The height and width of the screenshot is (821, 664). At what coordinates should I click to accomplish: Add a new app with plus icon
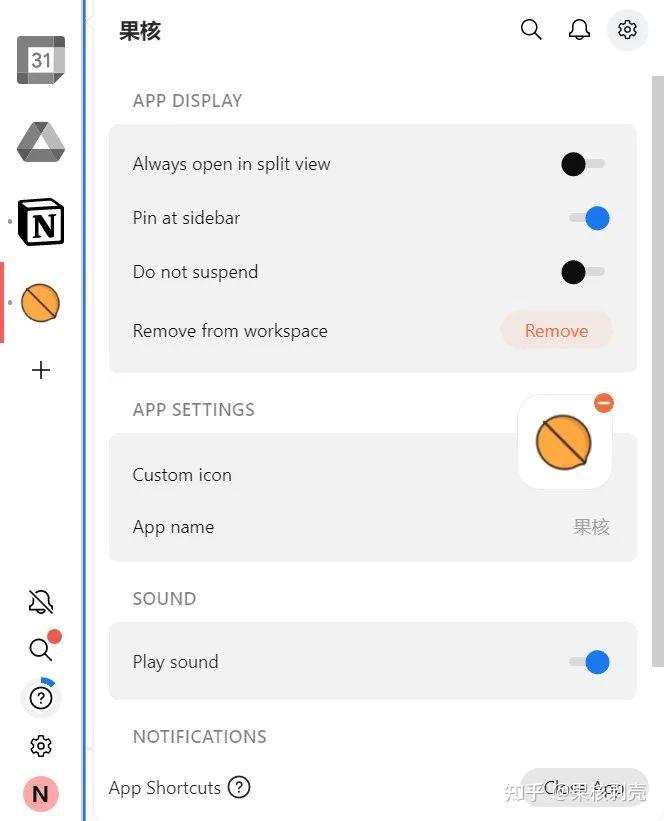[x=41, y=370]
